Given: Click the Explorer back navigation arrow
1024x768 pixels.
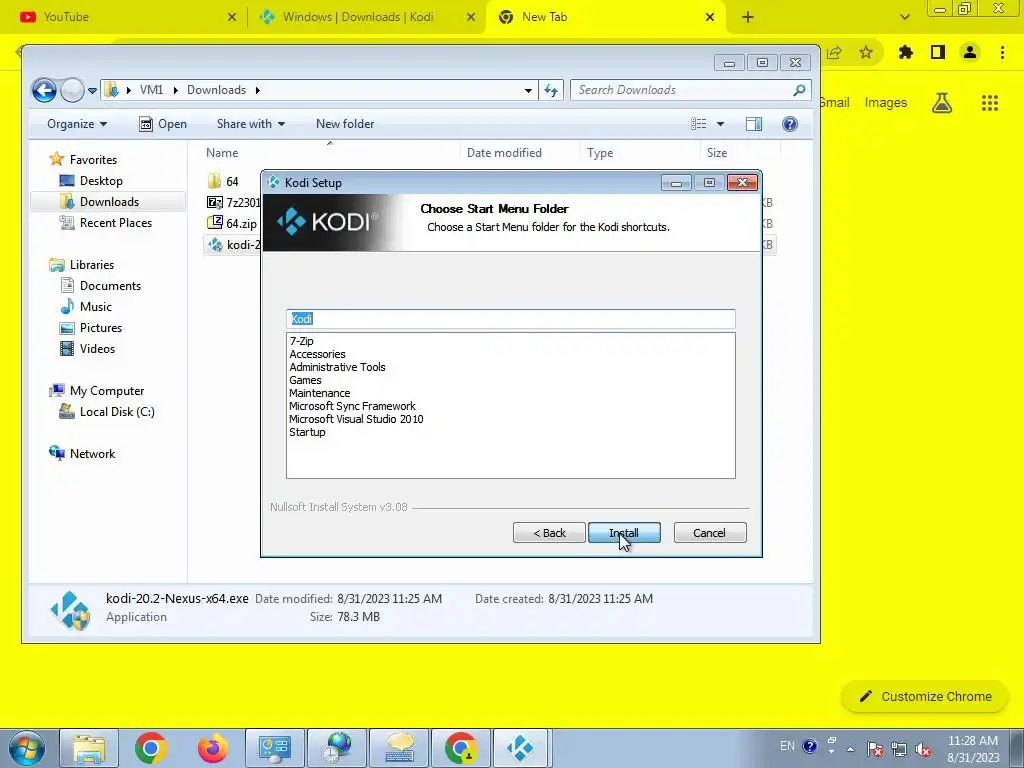Looking at the screenshot, I should point(44,90).
